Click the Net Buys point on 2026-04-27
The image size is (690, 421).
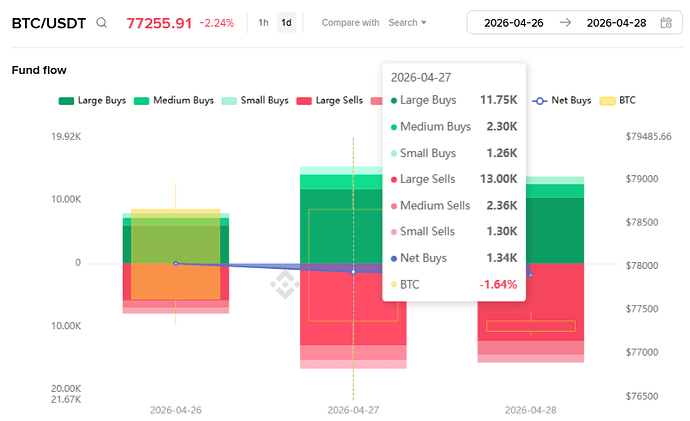353,272
